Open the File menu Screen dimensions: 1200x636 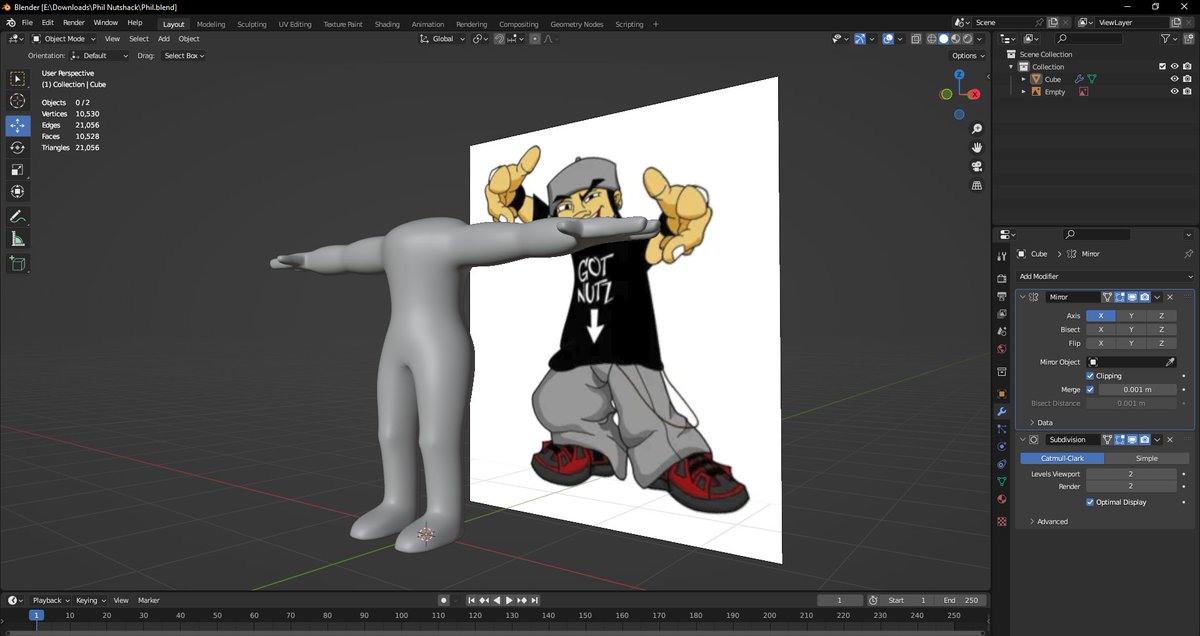(x=26, y=22)
